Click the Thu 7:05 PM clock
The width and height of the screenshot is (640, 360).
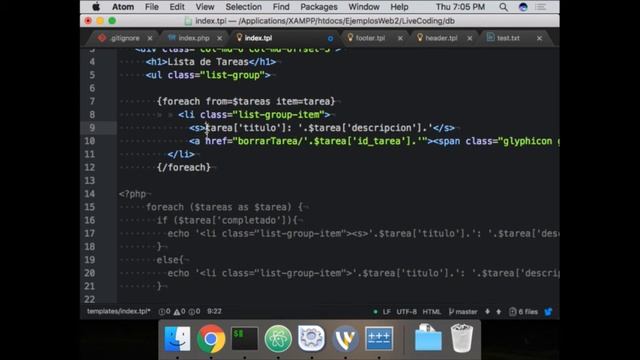pyautogui.click(x=460, y=7)
